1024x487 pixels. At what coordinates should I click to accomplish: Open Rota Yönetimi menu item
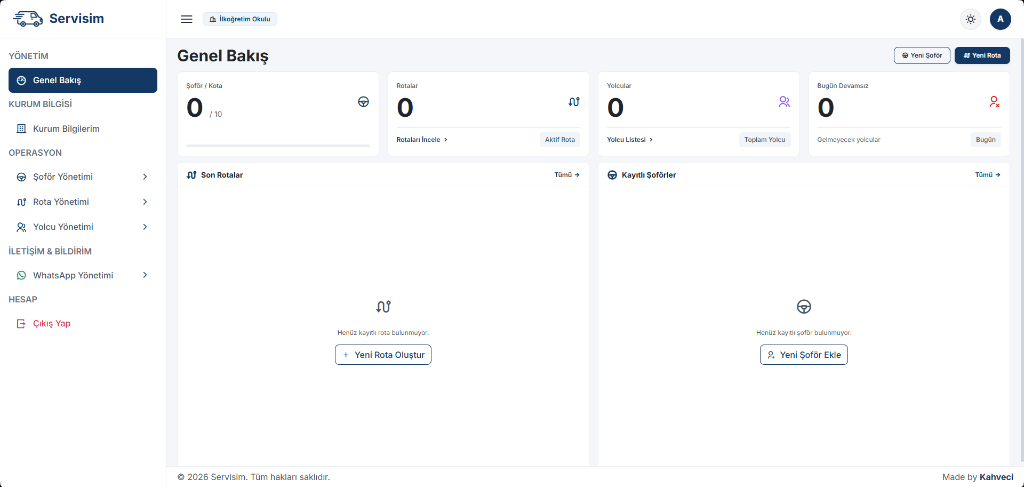(x=82, y=202)
